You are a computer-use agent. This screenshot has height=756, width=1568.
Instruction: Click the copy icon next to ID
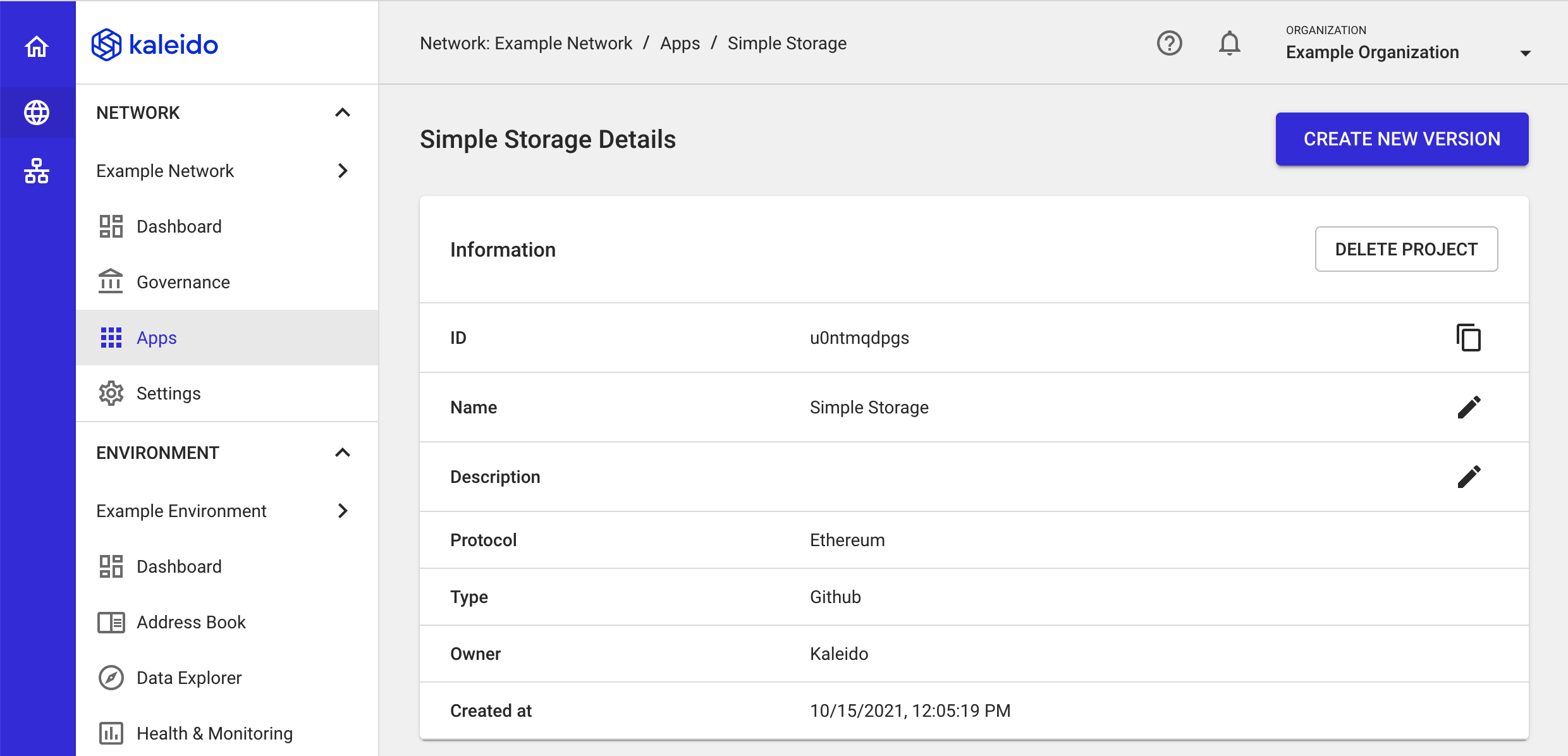1468,338
